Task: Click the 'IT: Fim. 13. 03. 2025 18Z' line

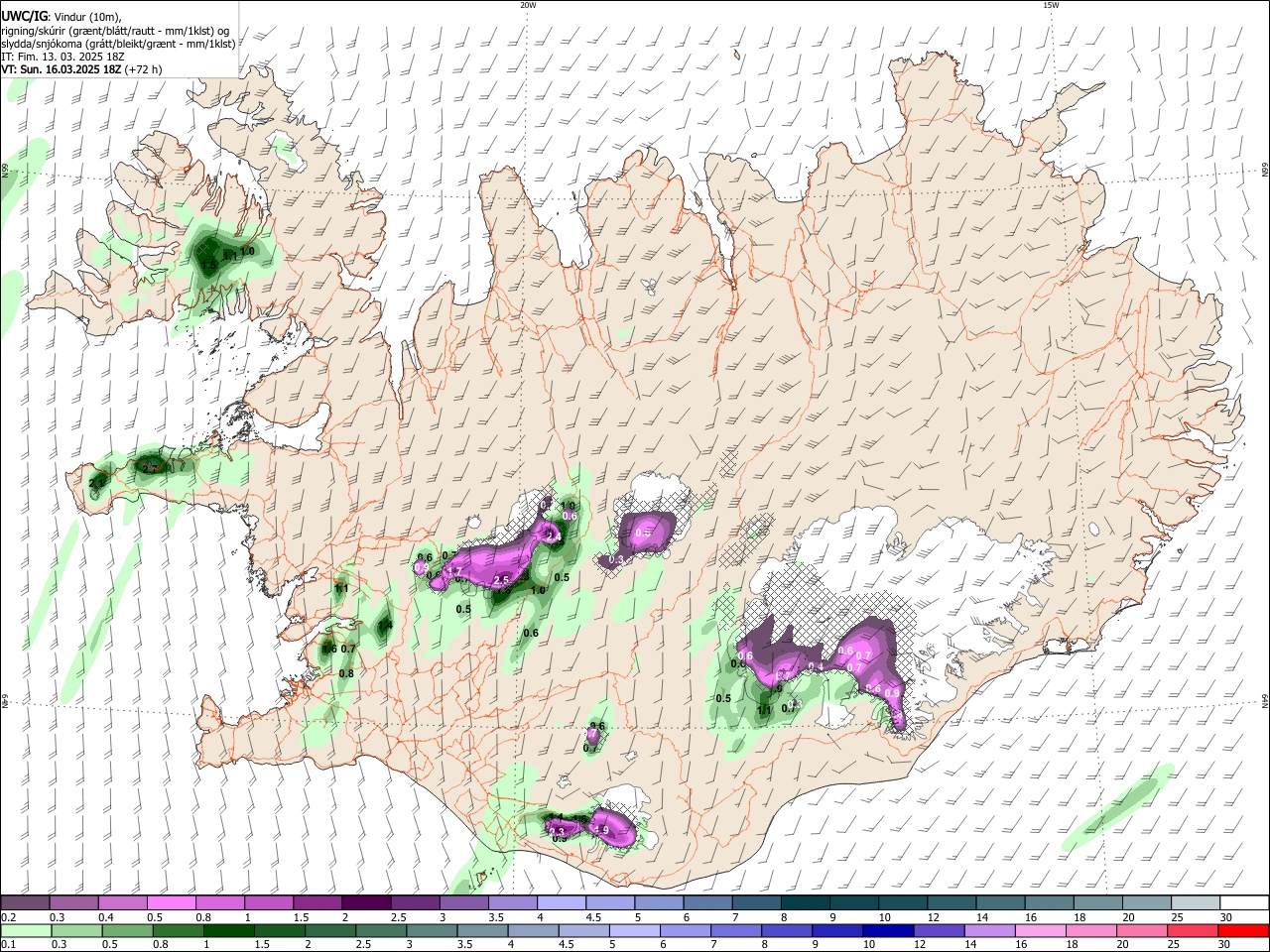Action: tap(63, 57)
